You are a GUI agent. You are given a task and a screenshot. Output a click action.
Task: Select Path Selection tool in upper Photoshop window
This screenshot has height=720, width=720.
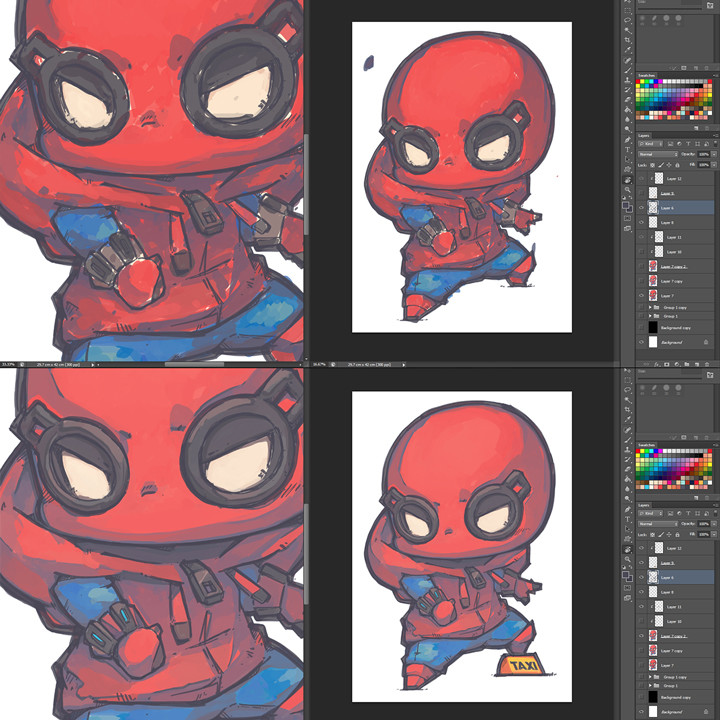pos(628,159)
